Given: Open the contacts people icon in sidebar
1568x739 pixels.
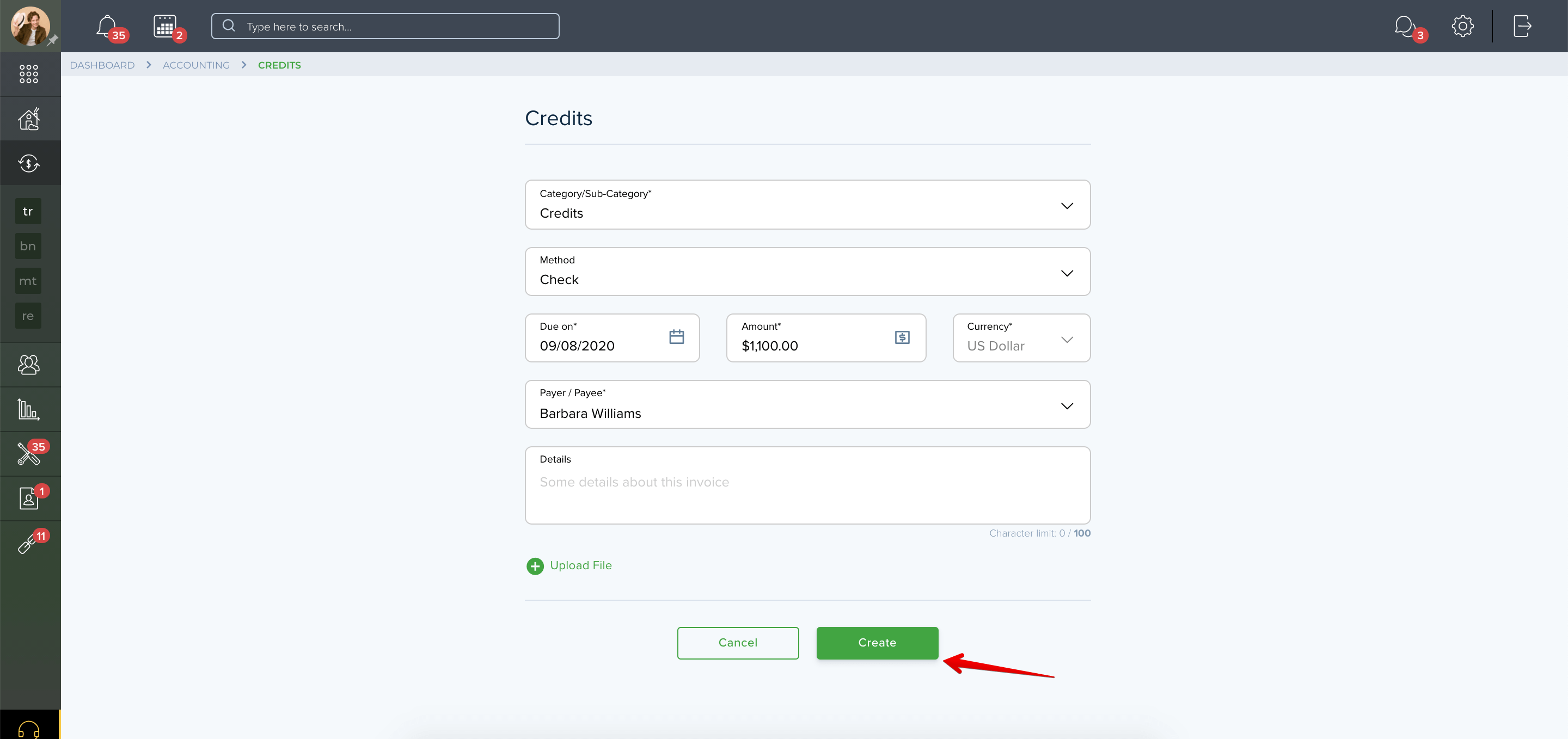Looking at the screenshot, I should click(x=29, y=365).
